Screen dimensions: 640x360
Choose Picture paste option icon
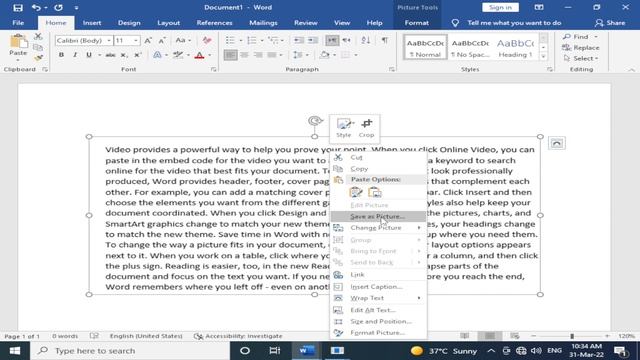(x=375, y=192)
